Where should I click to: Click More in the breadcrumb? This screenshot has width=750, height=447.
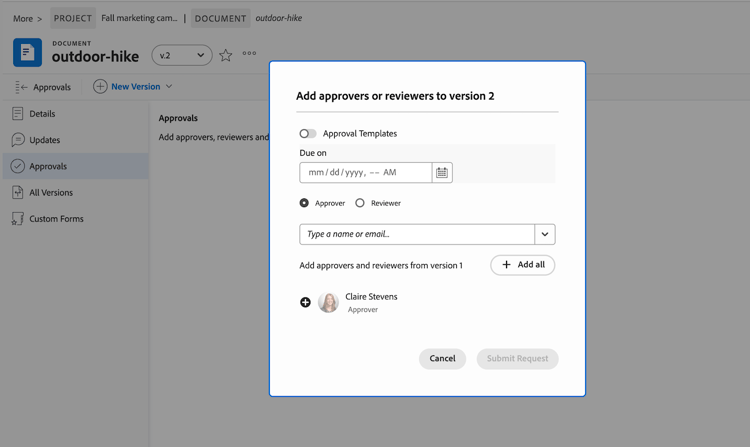[22, 18]
